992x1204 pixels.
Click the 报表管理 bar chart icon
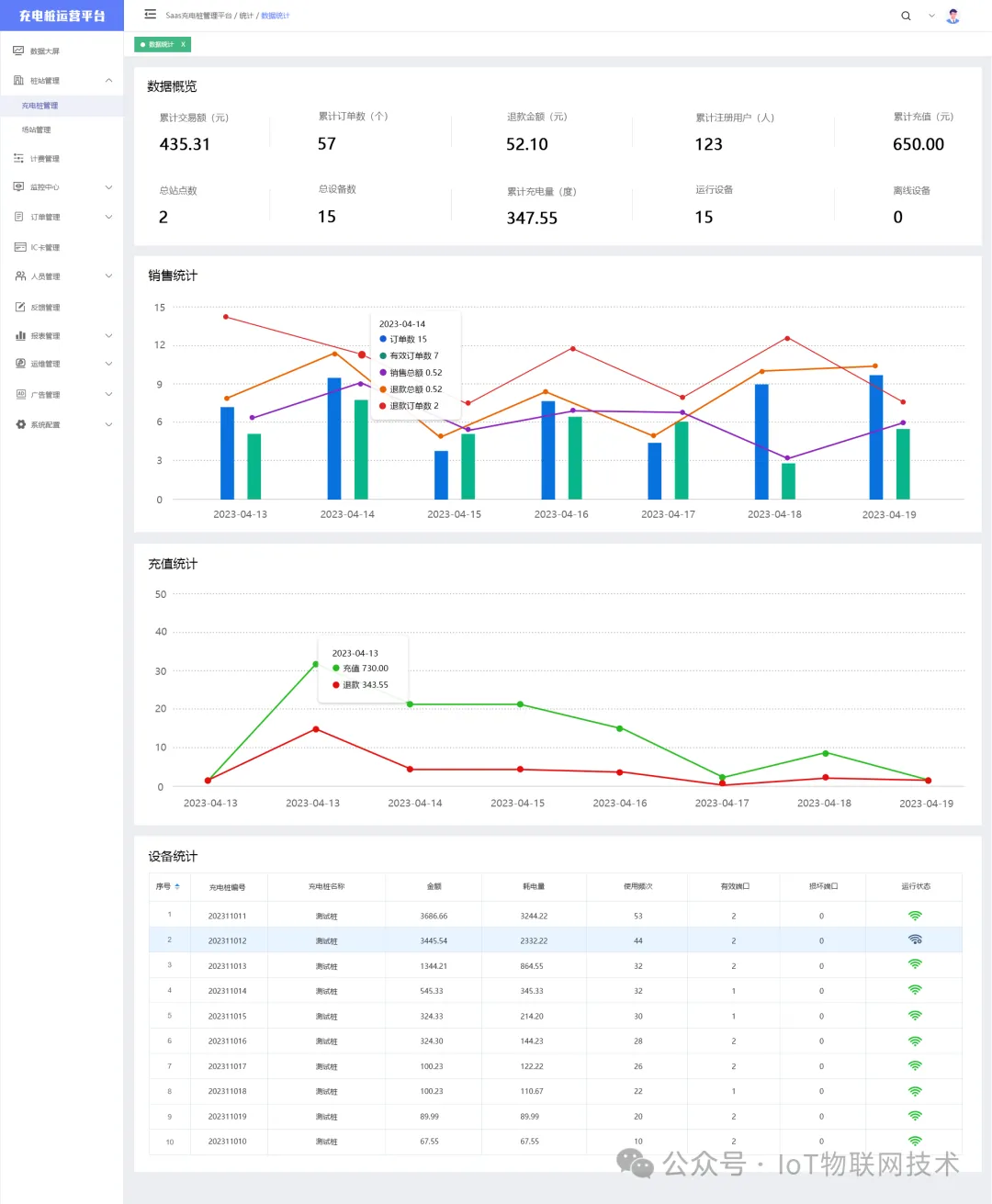[20, 335]
